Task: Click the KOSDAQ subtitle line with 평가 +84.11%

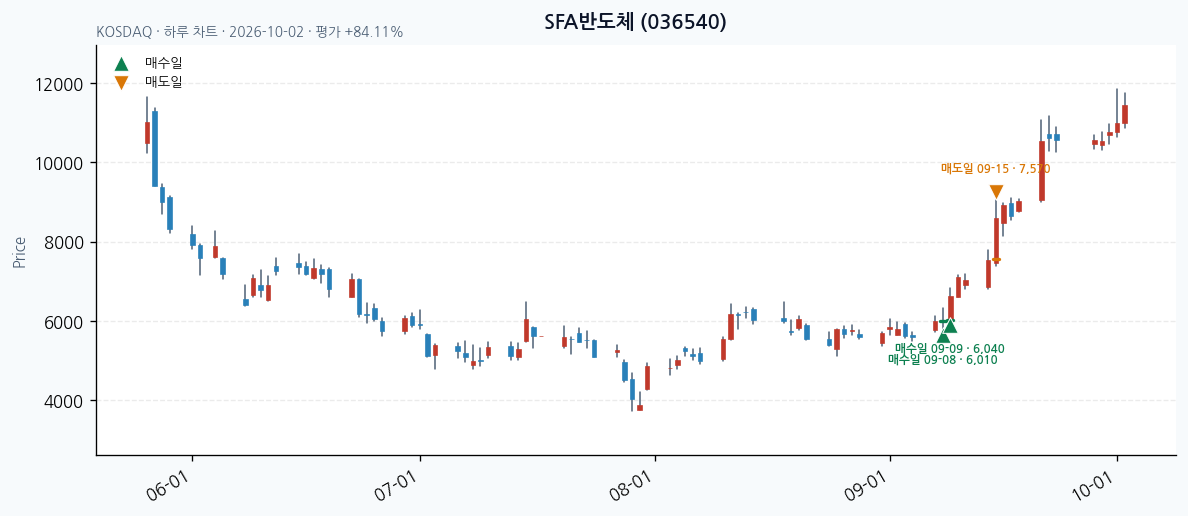Action: click(249, 33)
